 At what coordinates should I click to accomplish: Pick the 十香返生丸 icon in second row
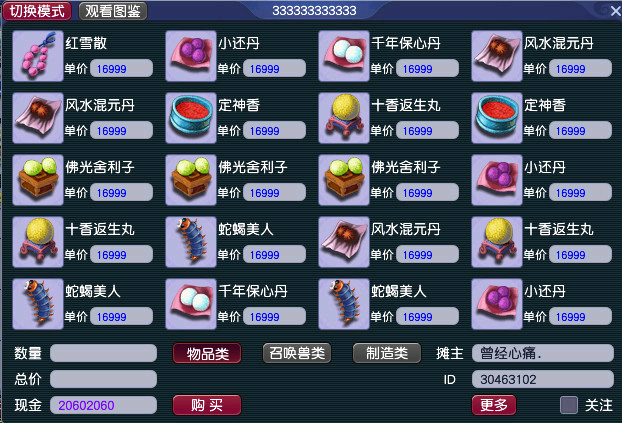(344, 118)
